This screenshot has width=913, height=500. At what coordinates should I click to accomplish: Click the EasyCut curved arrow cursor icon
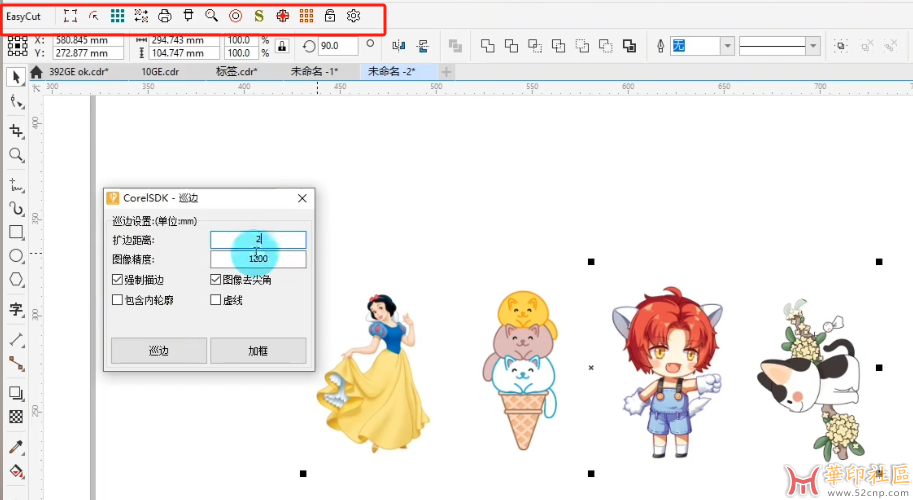click(x=94, y=16)
